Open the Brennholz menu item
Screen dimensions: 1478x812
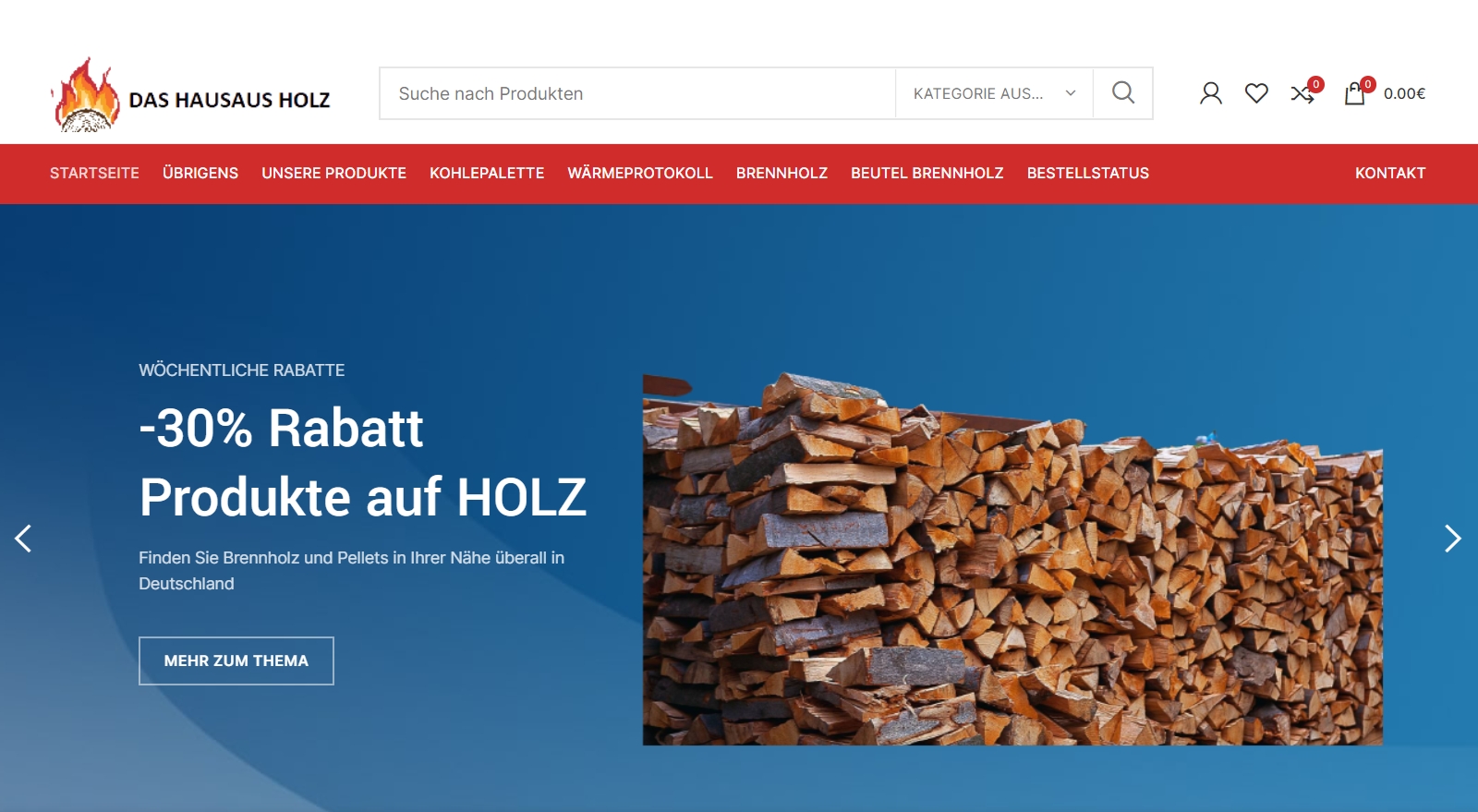tap(781, 174)
